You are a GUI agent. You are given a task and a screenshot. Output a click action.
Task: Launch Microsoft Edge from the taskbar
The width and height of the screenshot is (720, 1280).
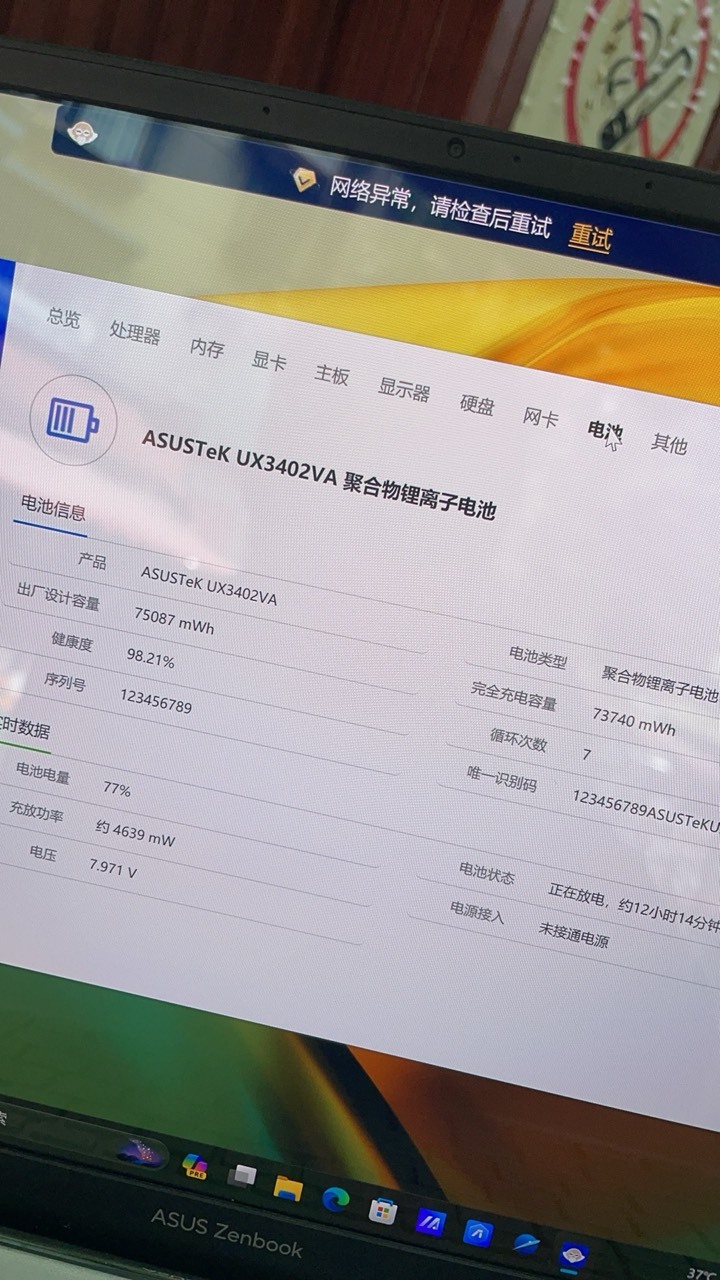(x=335, y=1199)
